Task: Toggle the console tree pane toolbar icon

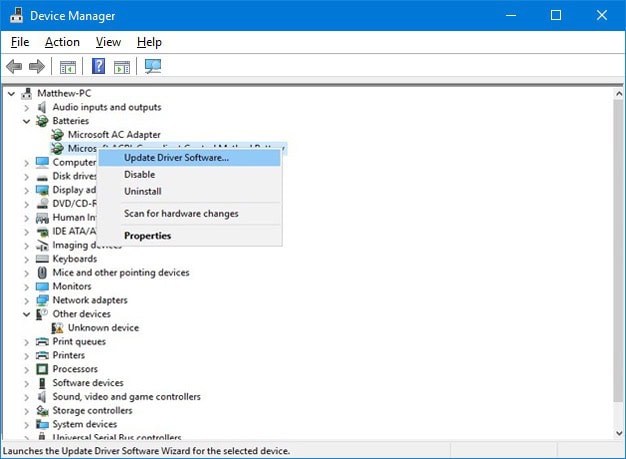Action: tap(67, 67)
